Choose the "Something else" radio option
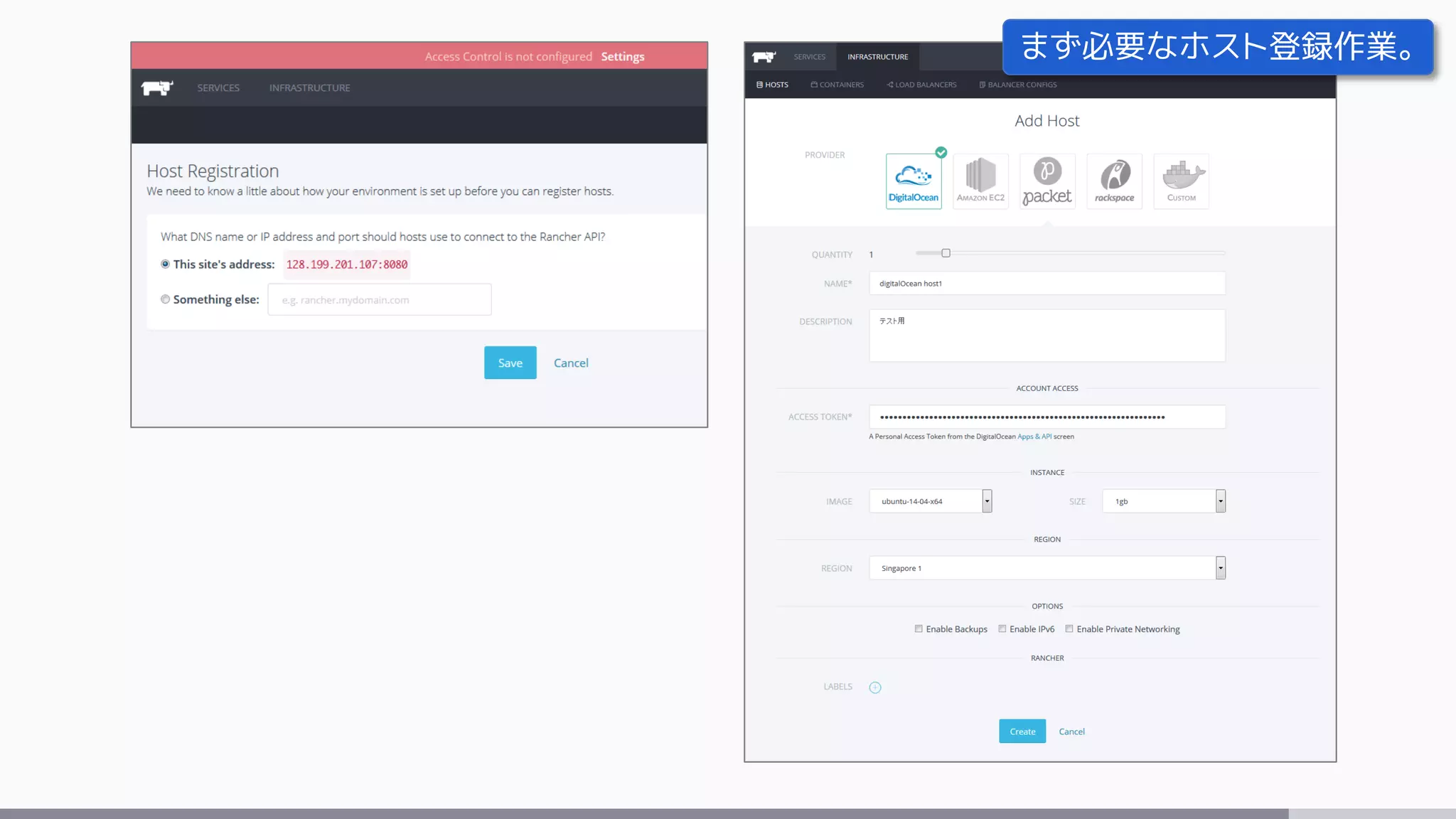This screenshot has height=819, width=1456. 165,299
